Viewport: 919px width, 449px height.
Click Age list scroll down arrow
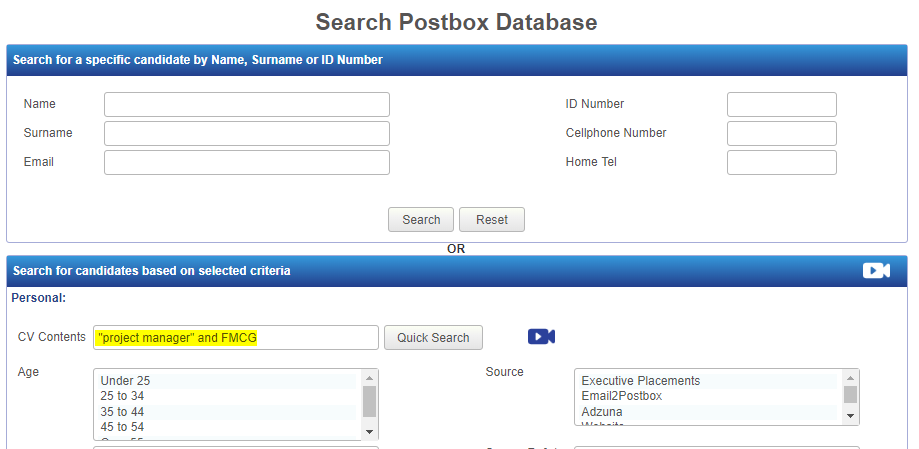click(369, 432)
